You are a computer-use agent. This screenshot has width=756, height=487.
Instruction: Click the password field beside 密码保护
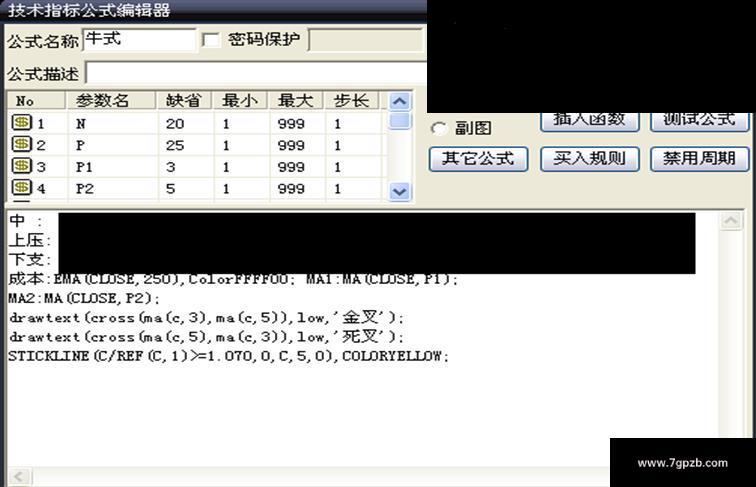(x=365, y=40)
